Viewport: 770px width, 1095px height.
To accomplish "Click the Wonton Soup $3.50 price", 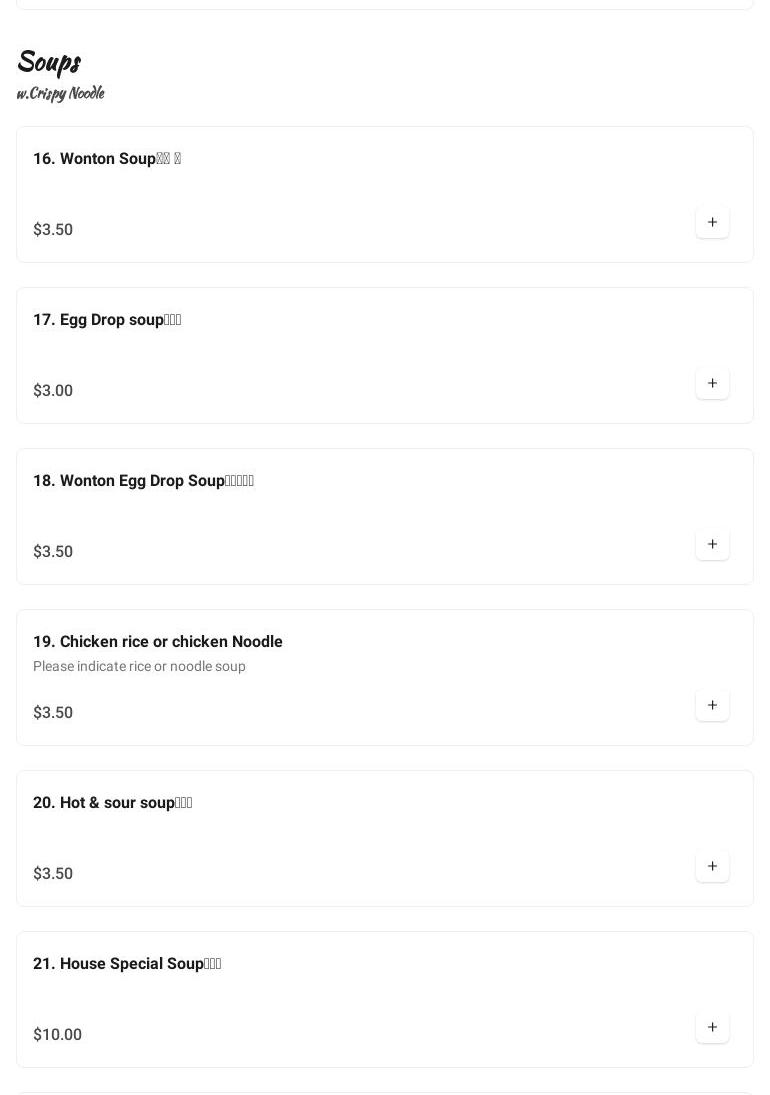I will [53, 230].
